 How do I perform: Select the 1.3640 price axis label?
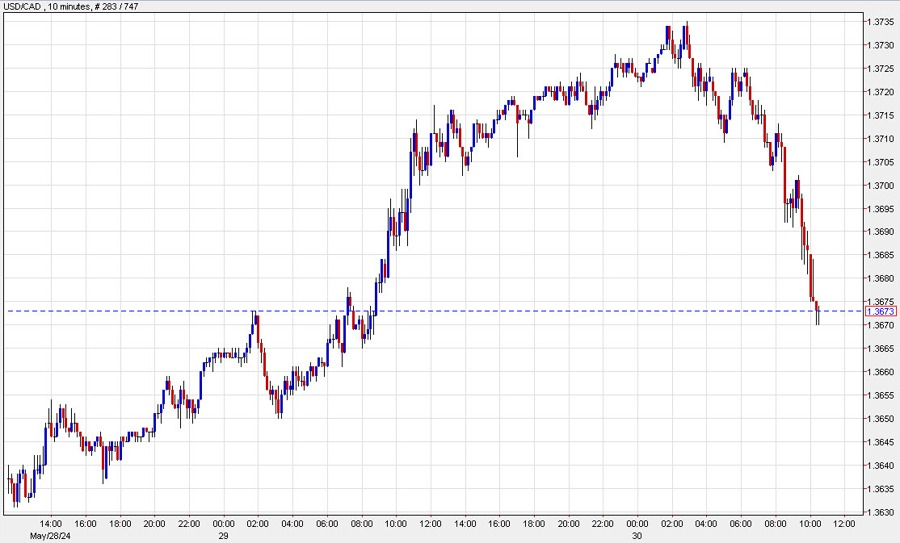pyautogui.click(x=880, y=466)
